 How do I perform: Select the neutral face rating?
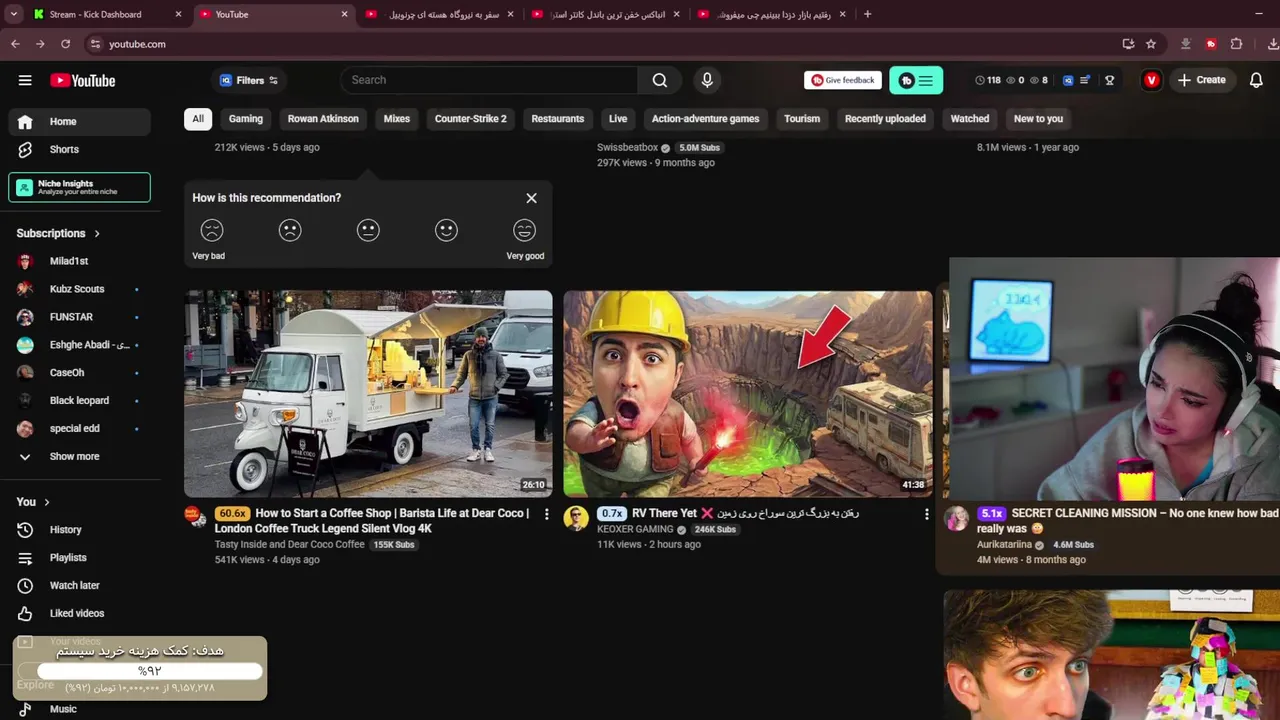pyautogui.click(x=368, y=230)
